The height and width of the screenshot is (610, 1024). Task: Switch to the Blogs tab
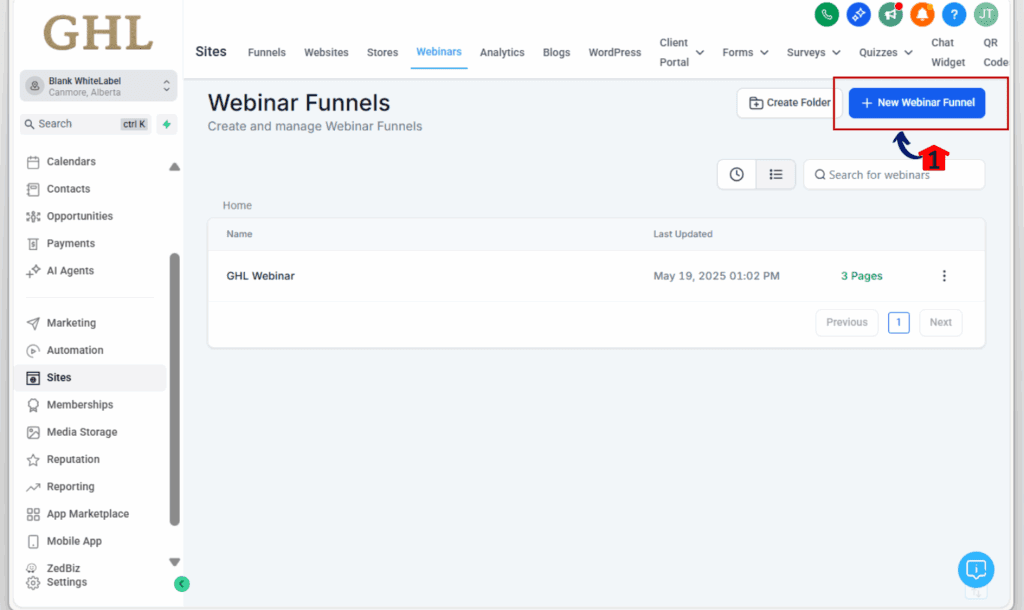(x=556, y=52)
